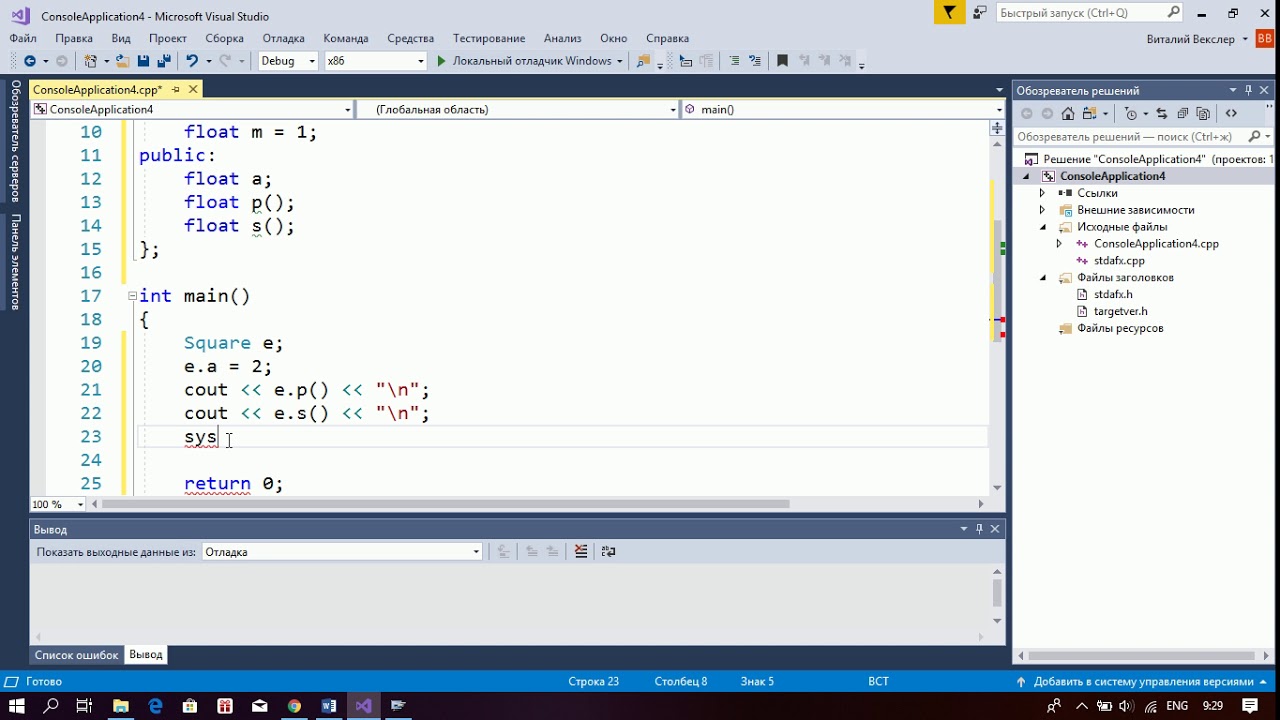Expand the Ссылки node
This screenshot has width=1280, height=720.
coord(1042,193)
